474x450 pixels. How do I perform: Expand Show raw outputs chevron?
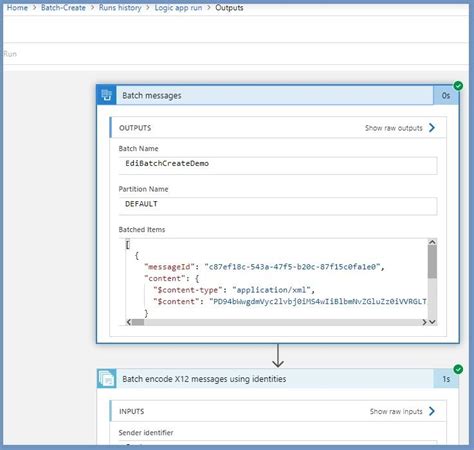pos(432,128)
